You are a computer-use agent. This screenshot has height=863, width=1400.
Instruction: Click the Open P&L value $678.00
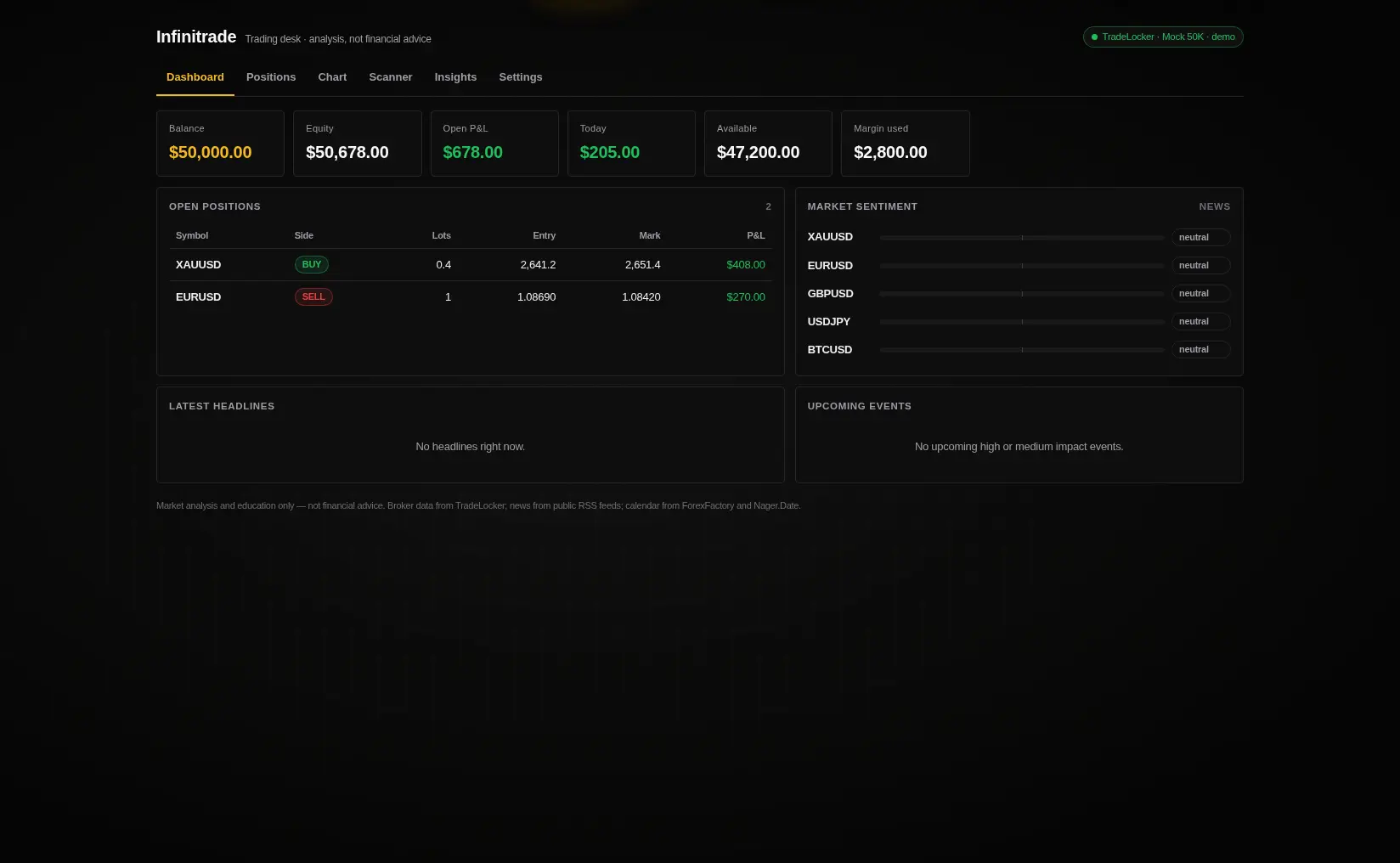point(472,153)
